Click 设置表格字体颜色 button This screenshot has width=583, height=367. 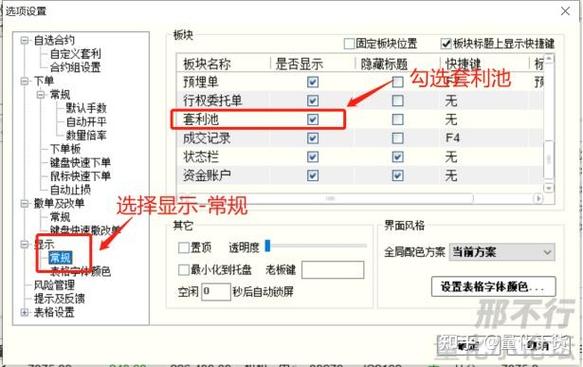(x=493, y=287)
